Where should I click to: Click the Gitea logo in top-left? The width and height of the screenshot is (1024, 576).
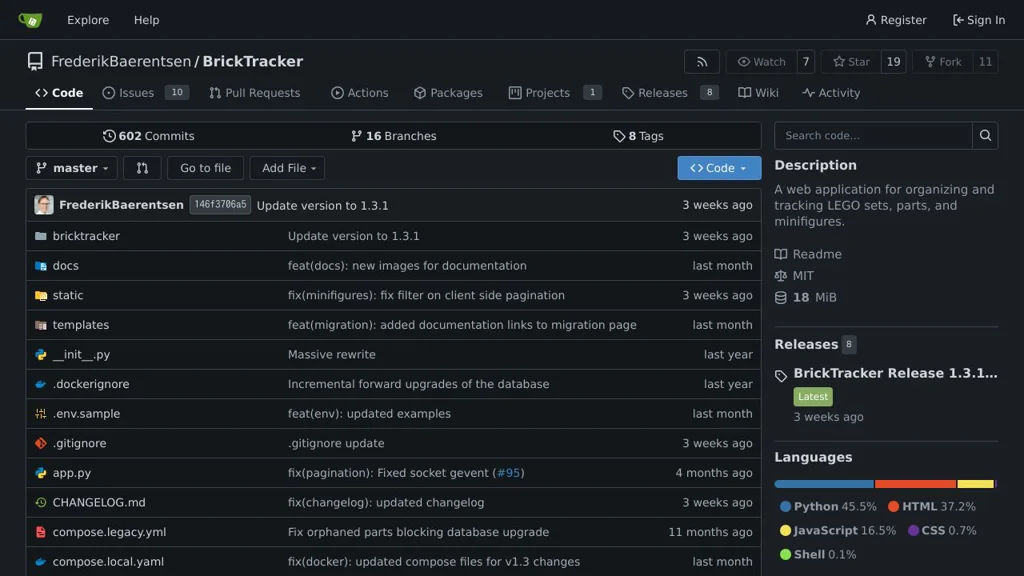[x=30, y=20]
